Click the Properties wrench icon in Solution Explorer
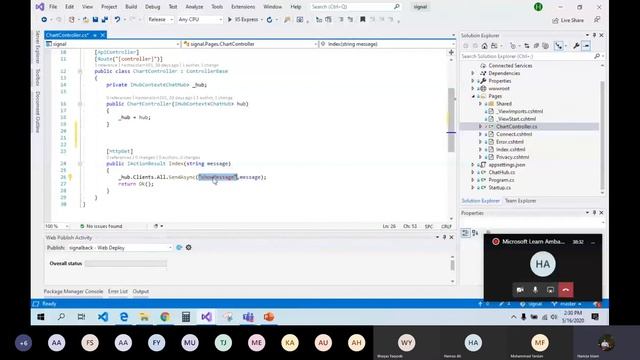Viewport: 640px width, 360px height. pos(576,46)
